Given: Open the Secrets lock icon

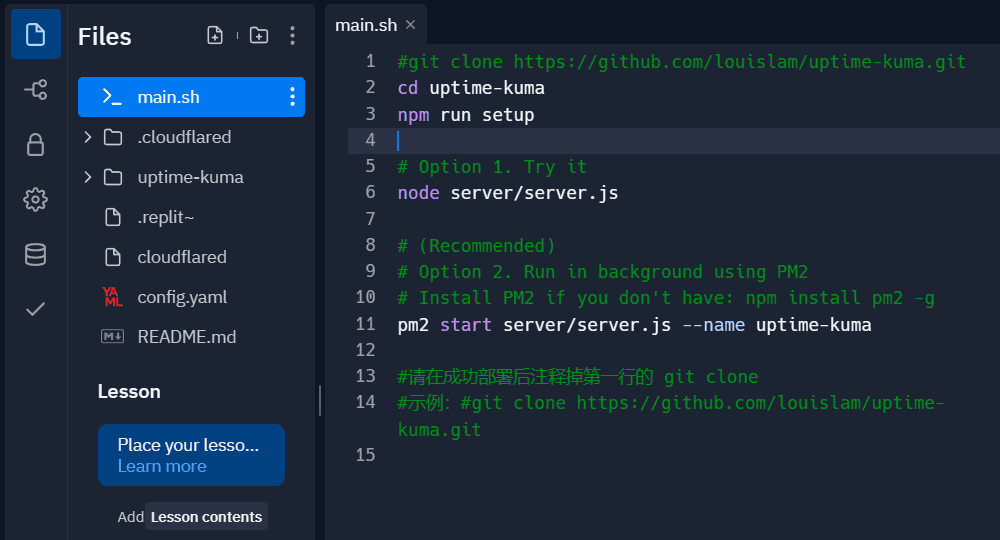Looking at the screenshot, I should click(35, 145).
